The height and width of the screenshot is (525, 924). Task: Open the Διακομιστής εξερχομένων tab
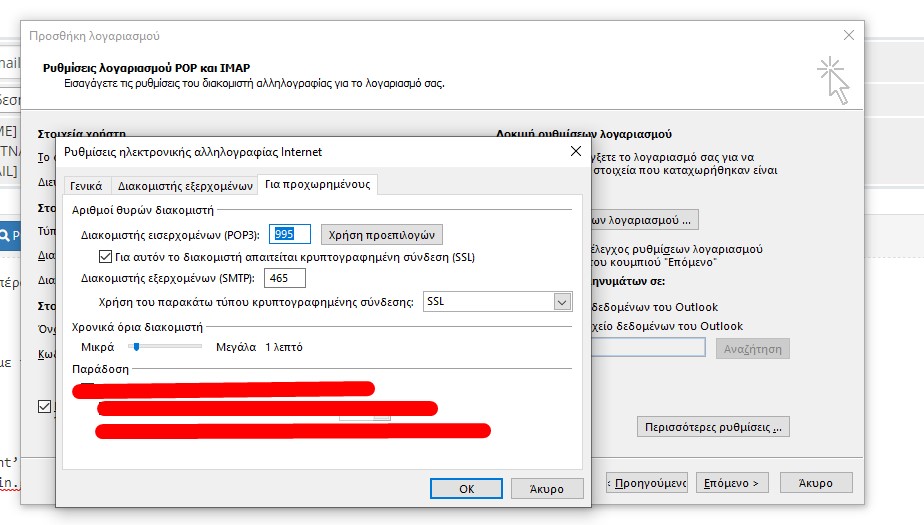[185, 185]
